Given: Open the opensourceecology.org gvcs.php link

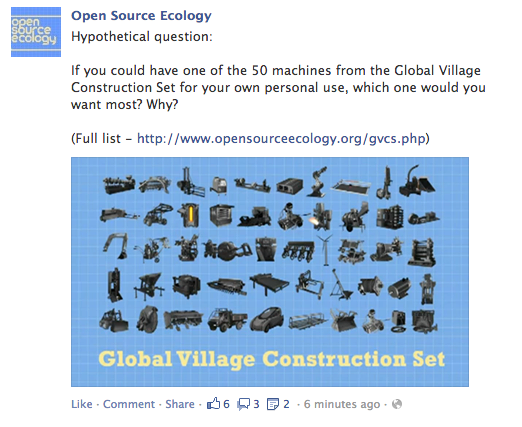Looking at the screenshot, I should 281,138.
